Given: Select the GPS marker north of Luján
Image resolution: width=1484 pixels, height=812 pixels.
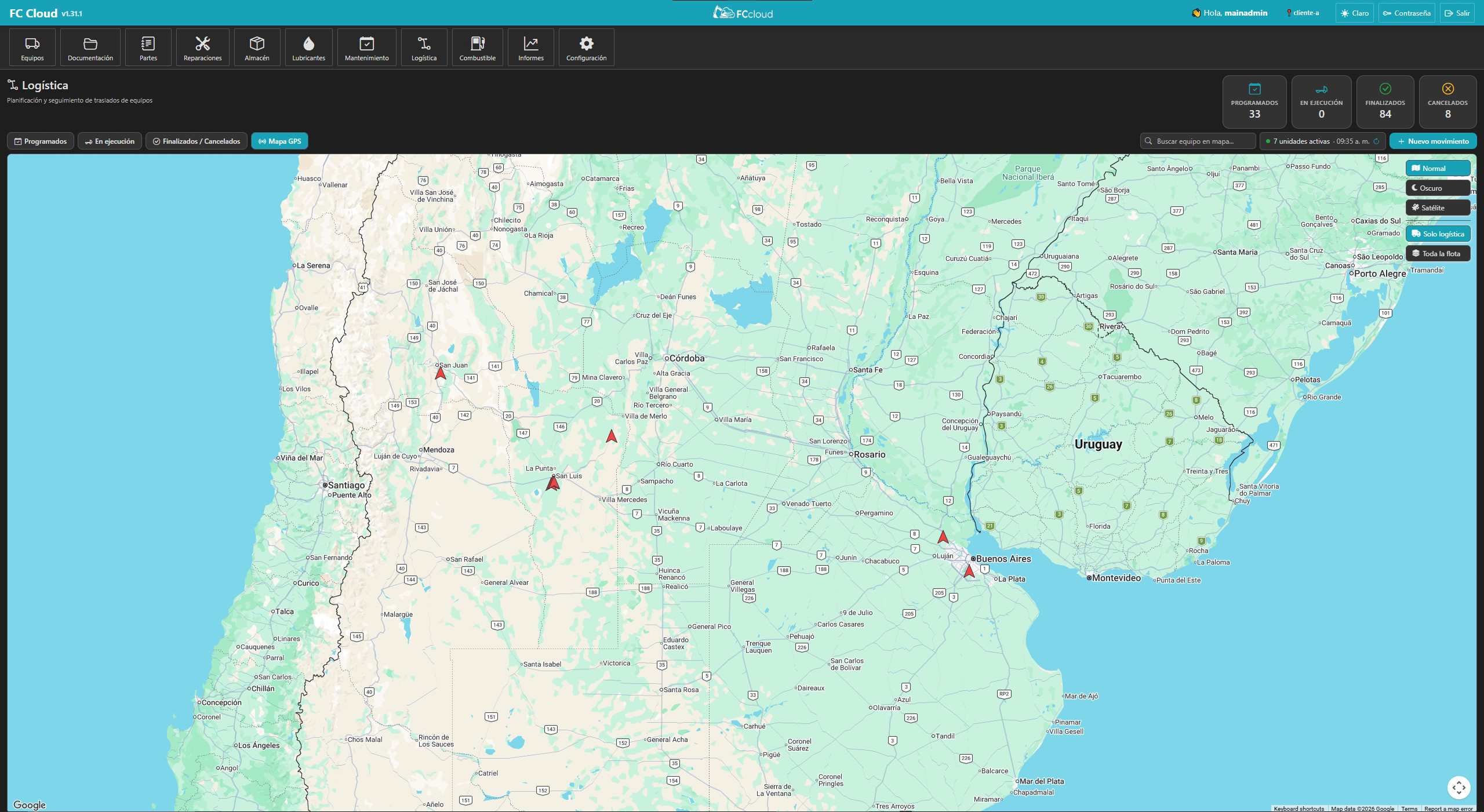Looking at the screenshot, I should (943, 537).
